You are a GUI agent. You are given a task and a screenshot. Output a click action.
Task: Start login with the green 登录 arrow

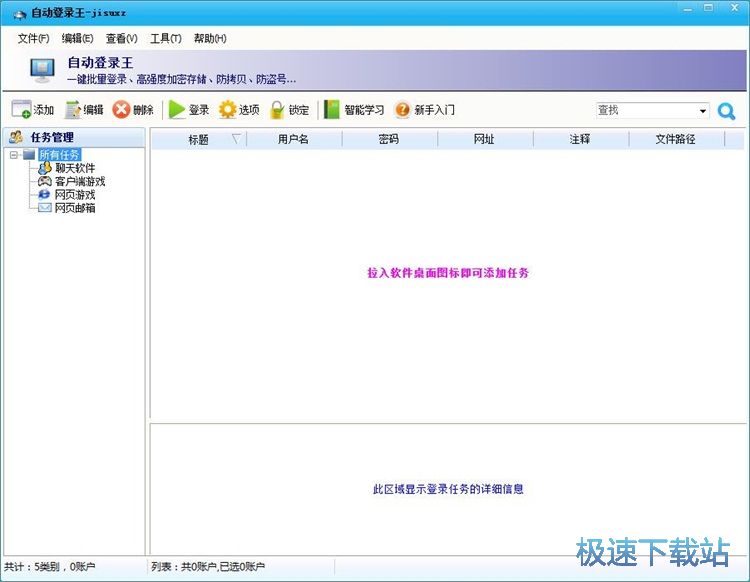pos(176,110)
